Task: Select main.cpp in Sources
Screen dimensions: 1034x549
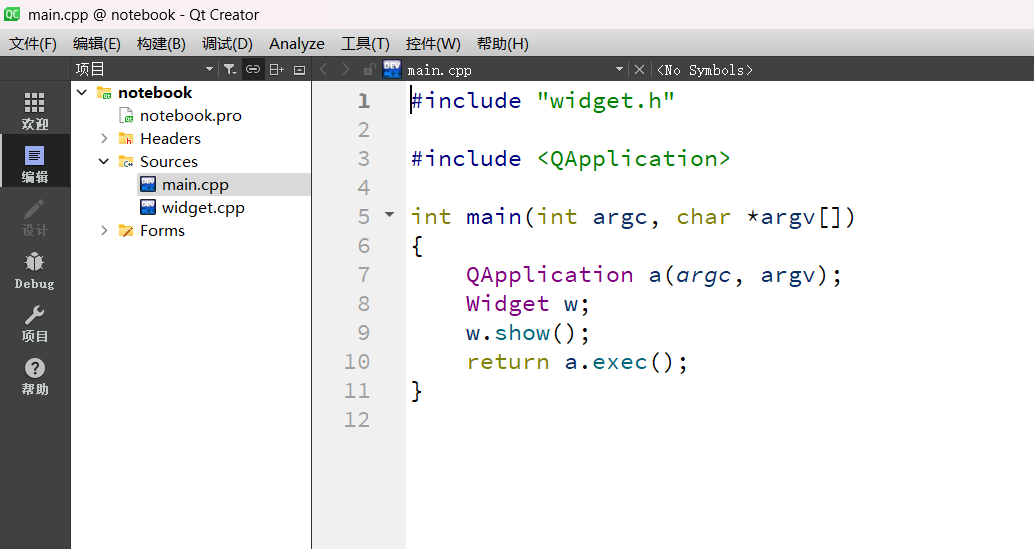Action: pos(195,185)
